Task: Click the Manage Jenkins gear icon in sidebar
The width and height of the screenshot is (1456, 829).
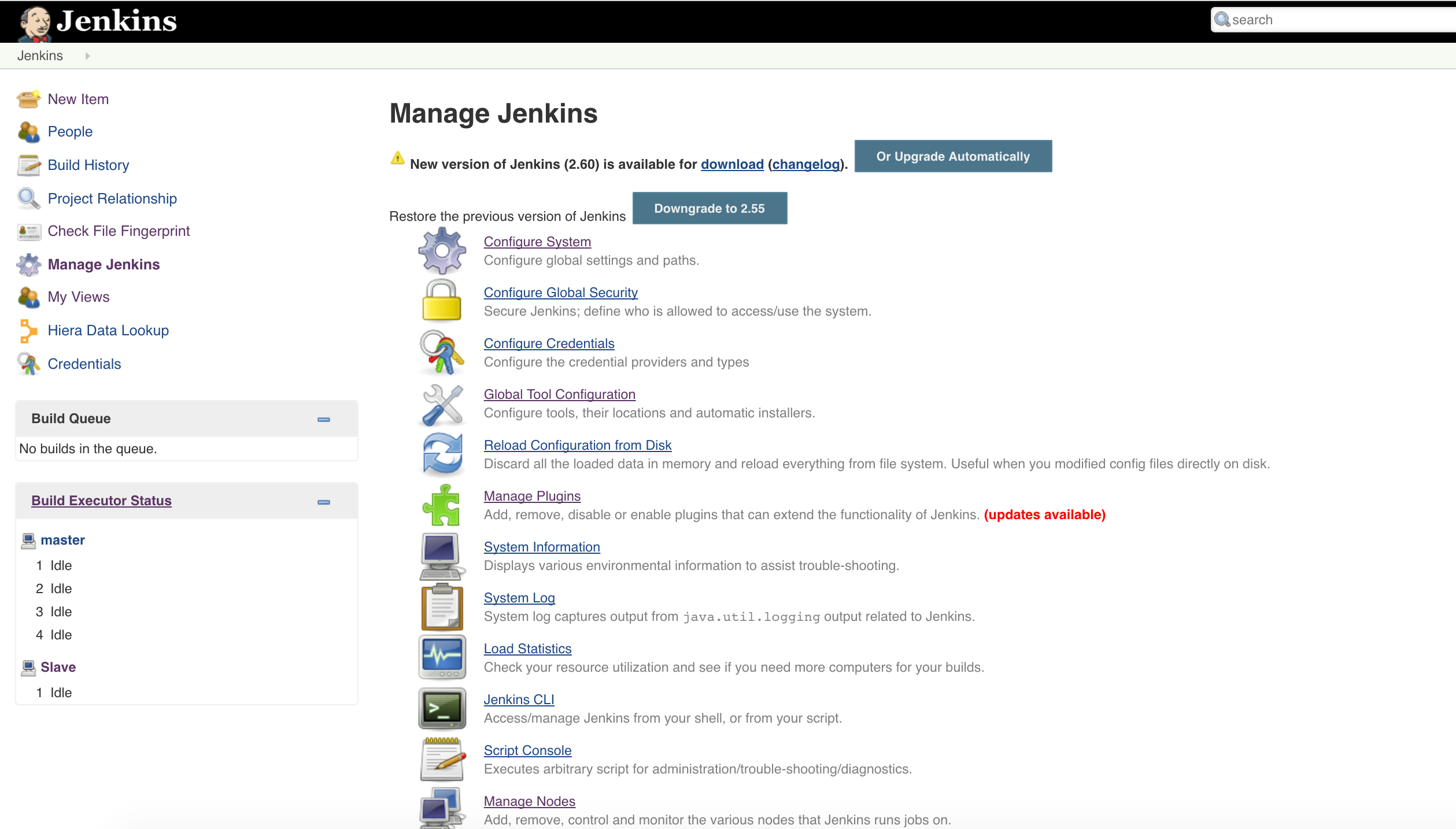Action: click(x=28, y=265)
